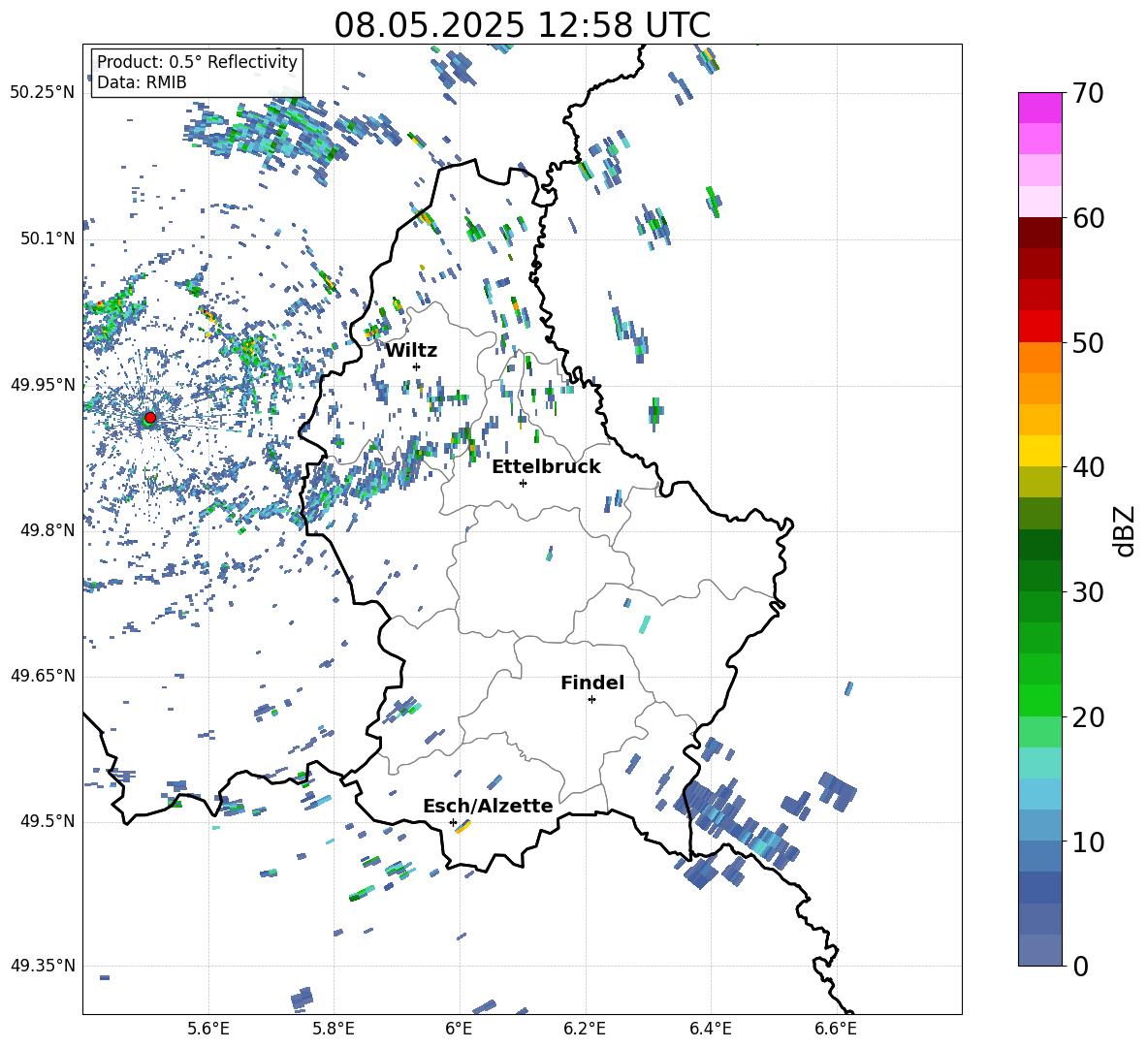
Task: Click the 30 colorbar tick value
Action: point(1088,592)
